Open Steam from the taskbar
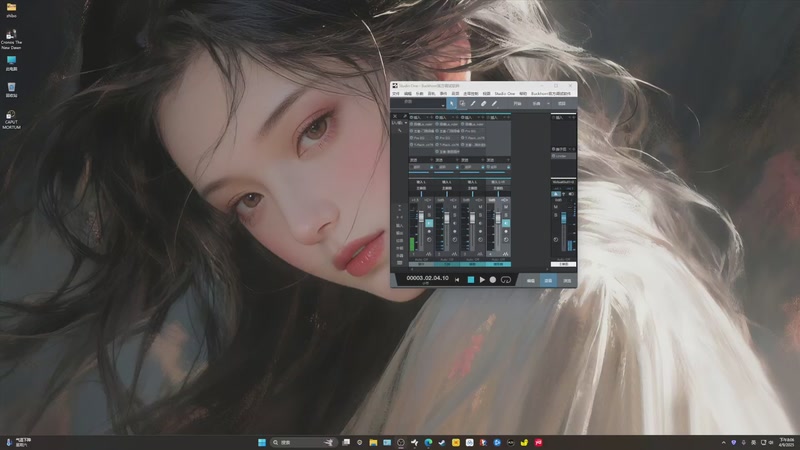The width and height of the screenshot is (800, 450). (x=442, y=442)
